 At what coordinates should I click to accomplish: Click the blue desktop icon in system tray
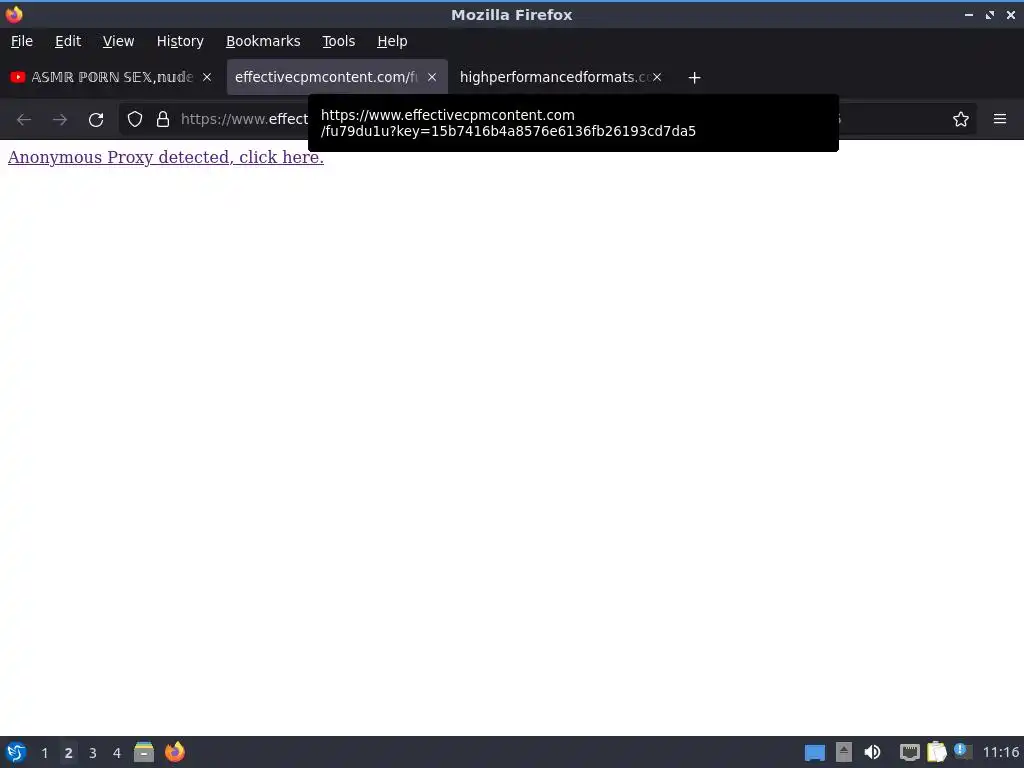(814, 753)
